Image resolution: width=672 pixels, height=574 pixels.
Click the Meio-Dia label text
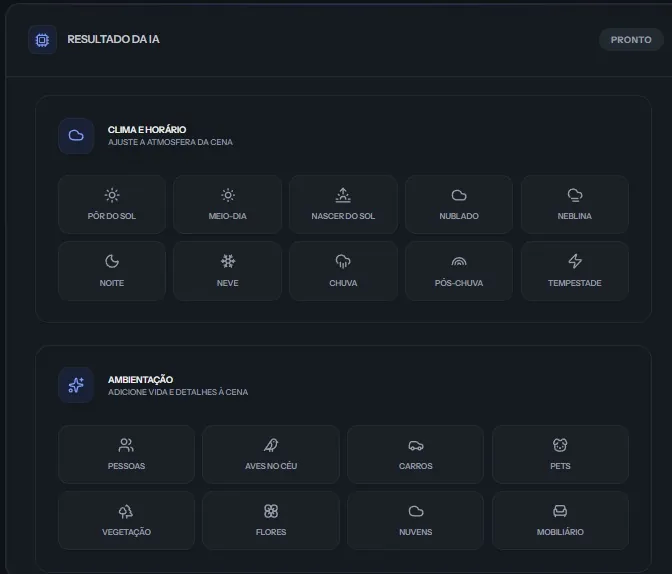point(228,216)
